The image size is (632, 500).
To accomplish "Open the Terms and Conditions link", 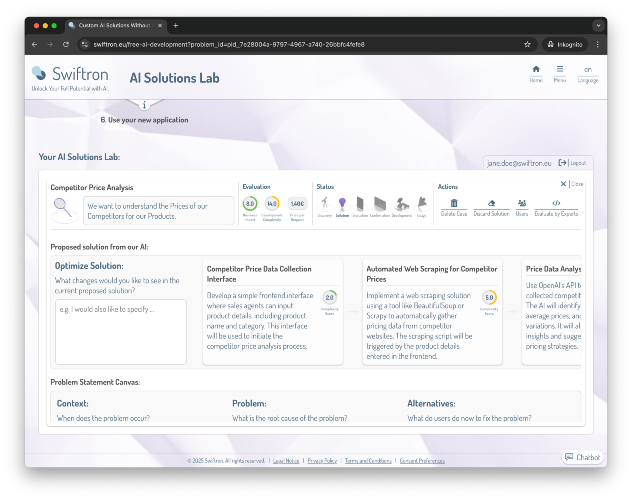I will [368, 461].
